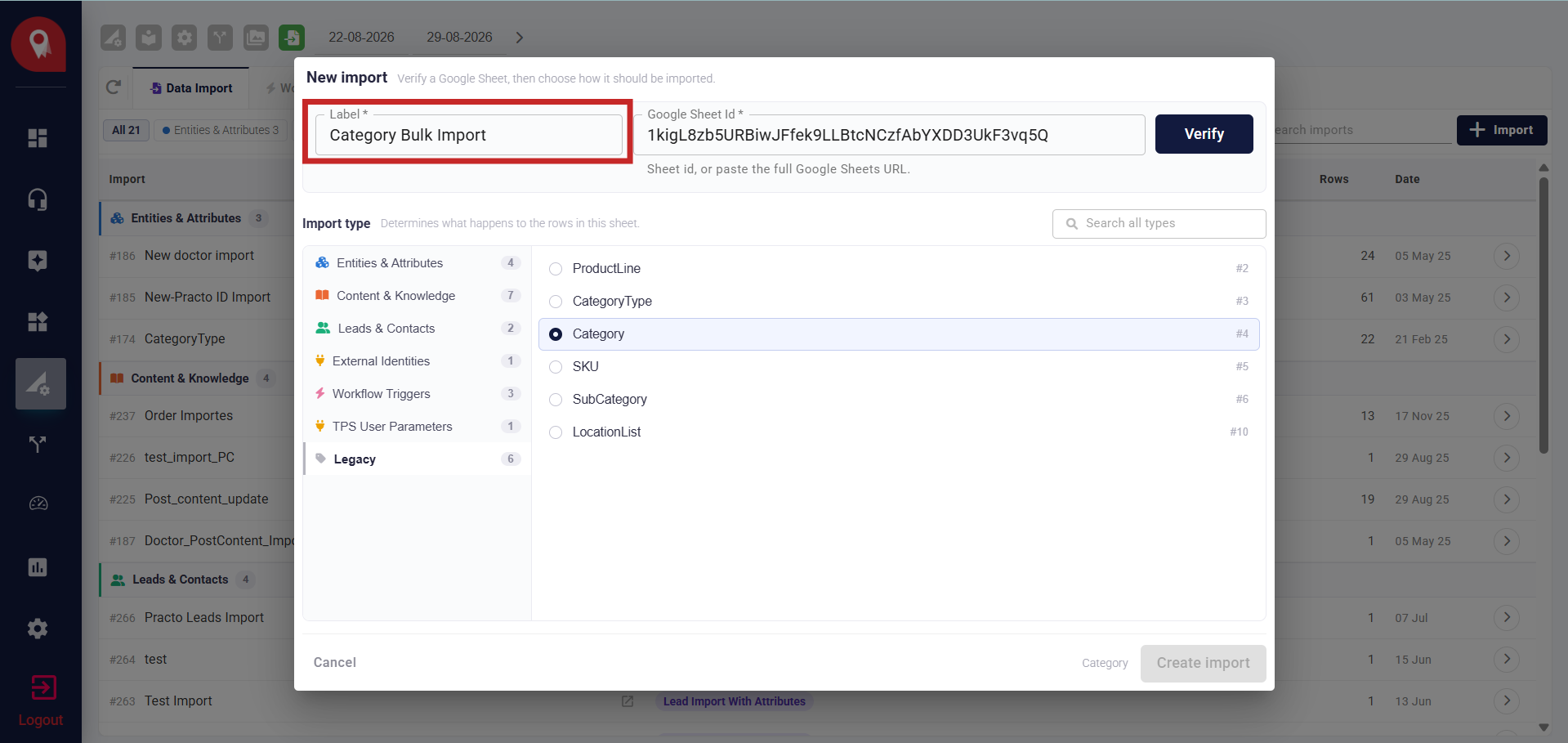
Task: Click the imports list vertical scrollbar
Action: tap(1543, 315)
